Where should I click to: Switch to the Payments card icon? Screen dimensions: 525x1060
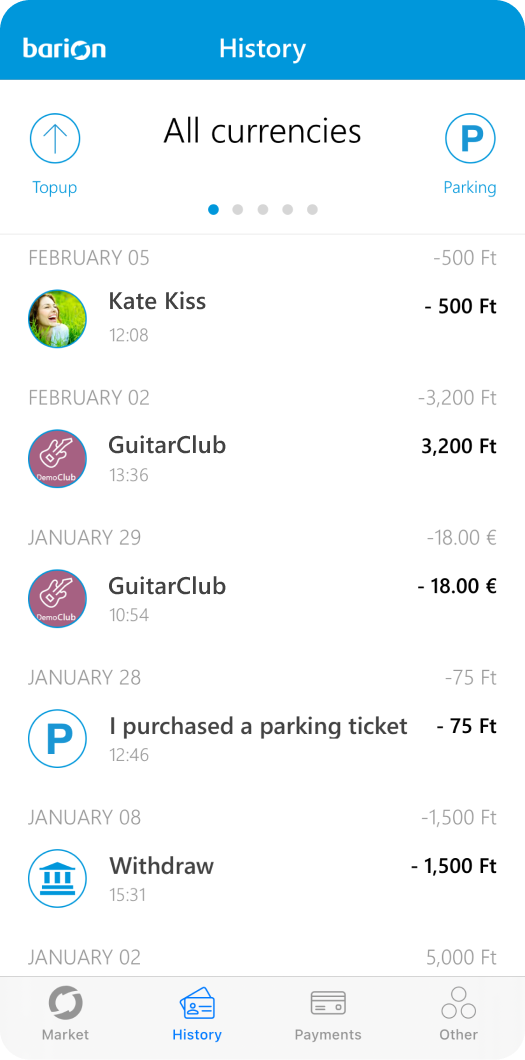pyautogui.click(x=328, y=1003)
